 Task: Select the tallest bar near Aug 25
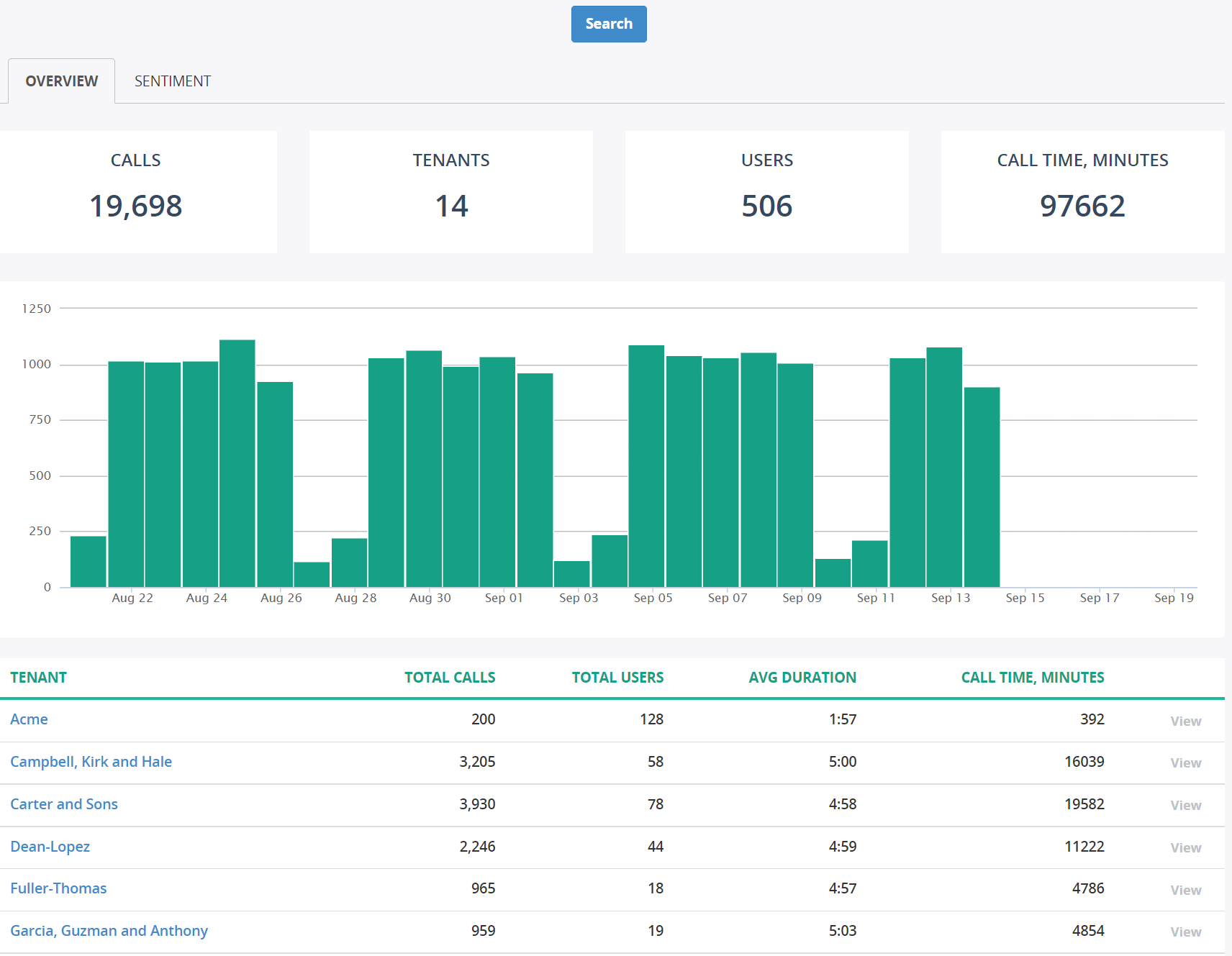(x=237, y=460)
